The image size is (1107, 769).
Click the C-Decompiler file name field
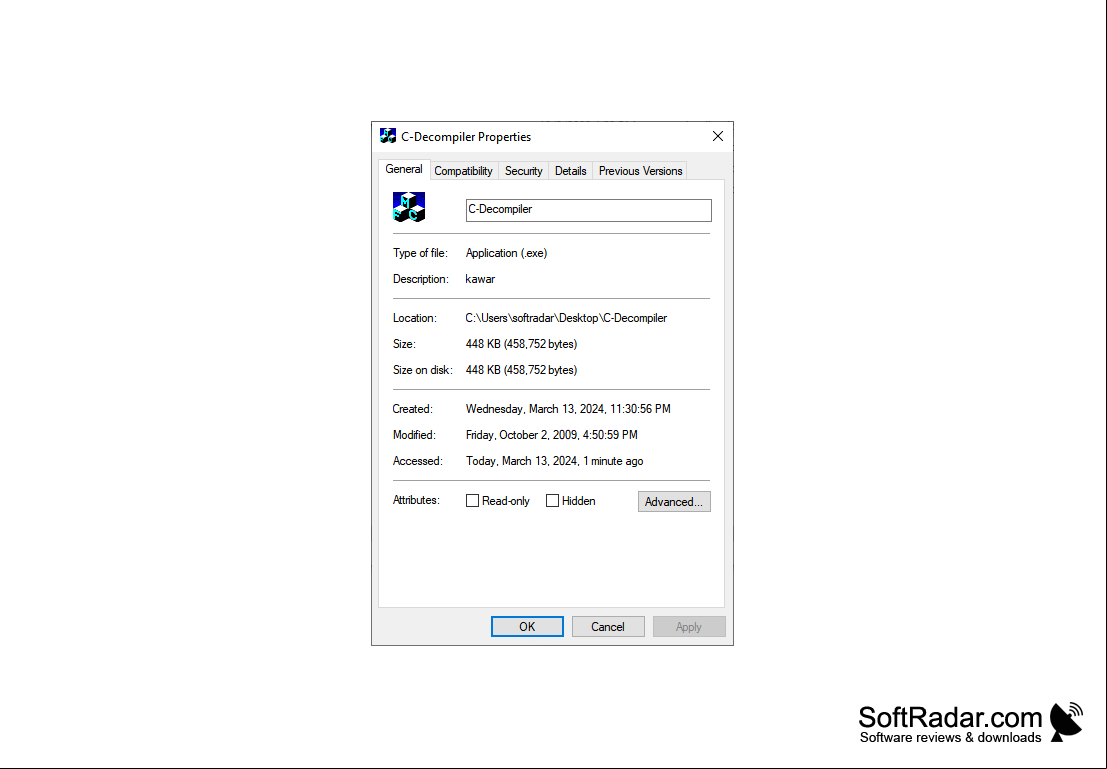(589, 210)
